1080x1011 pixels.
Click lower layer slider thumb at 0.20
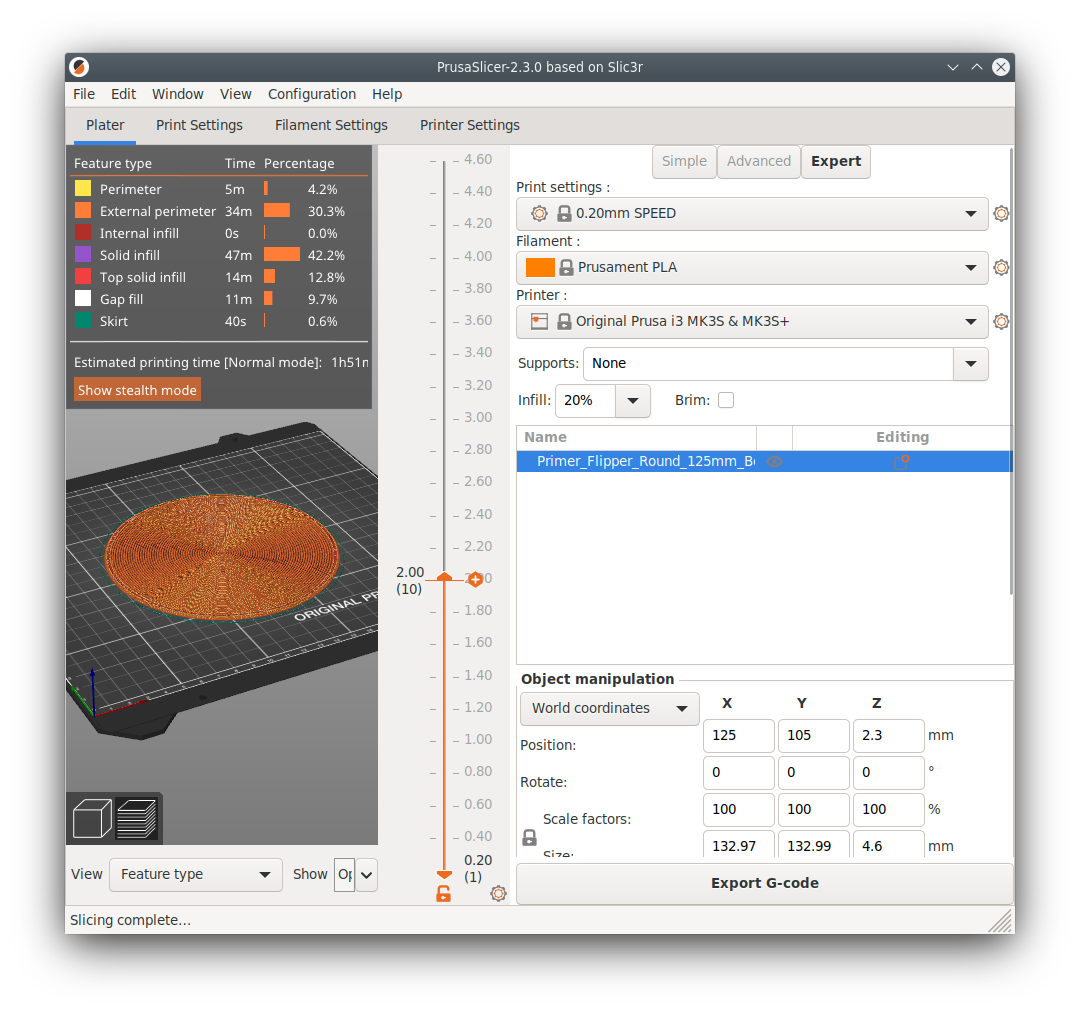(x=444, y=875)
